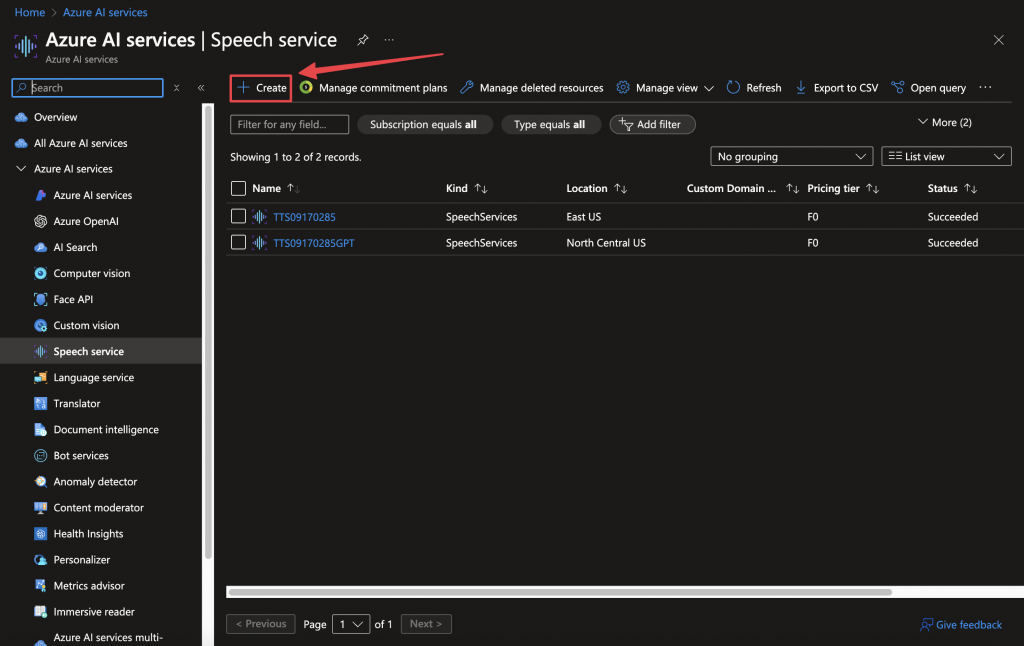This screenshot has width=1024, height=646.
Task: Click the Previous page button
Action: point(261,624)
